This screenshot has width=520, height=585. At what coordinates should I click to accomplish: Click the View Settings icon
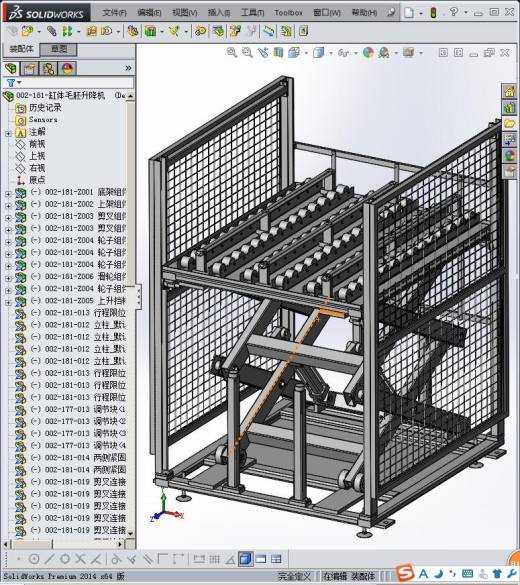[408, 53]
